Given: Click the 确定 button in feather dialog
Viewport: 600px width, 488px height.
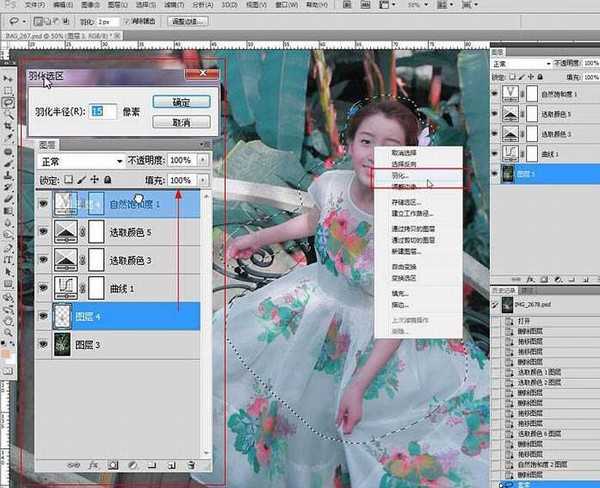Looking at the screenshot, I should point(181,101).
